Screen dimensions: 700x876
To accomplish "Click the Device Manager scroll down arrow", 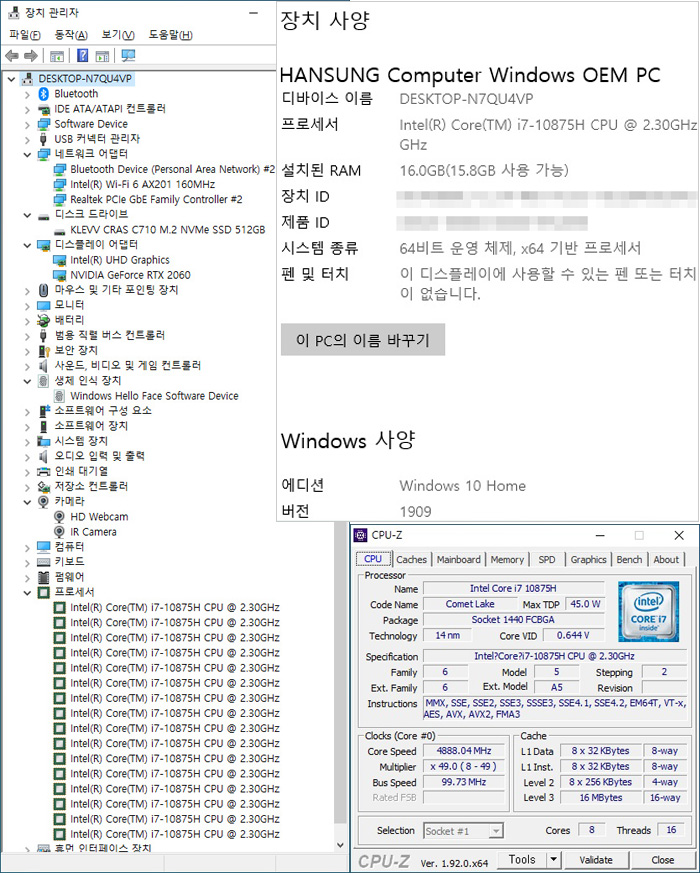I will [340, 845].
